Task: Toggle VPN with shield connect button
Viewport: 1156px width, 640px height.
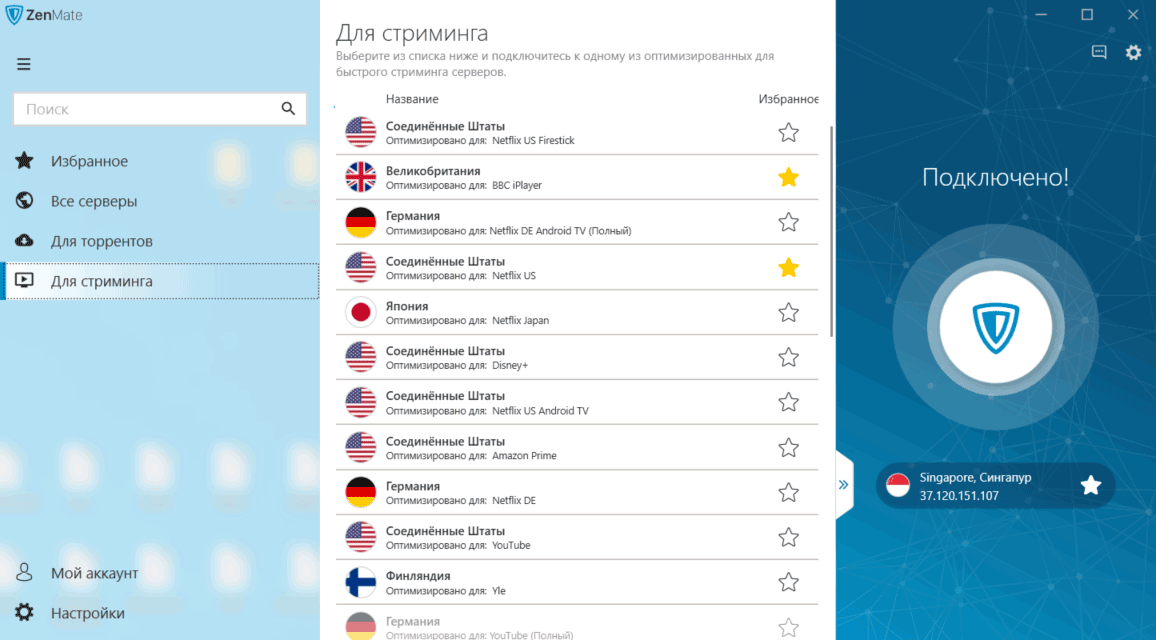Action: point(995,327)
